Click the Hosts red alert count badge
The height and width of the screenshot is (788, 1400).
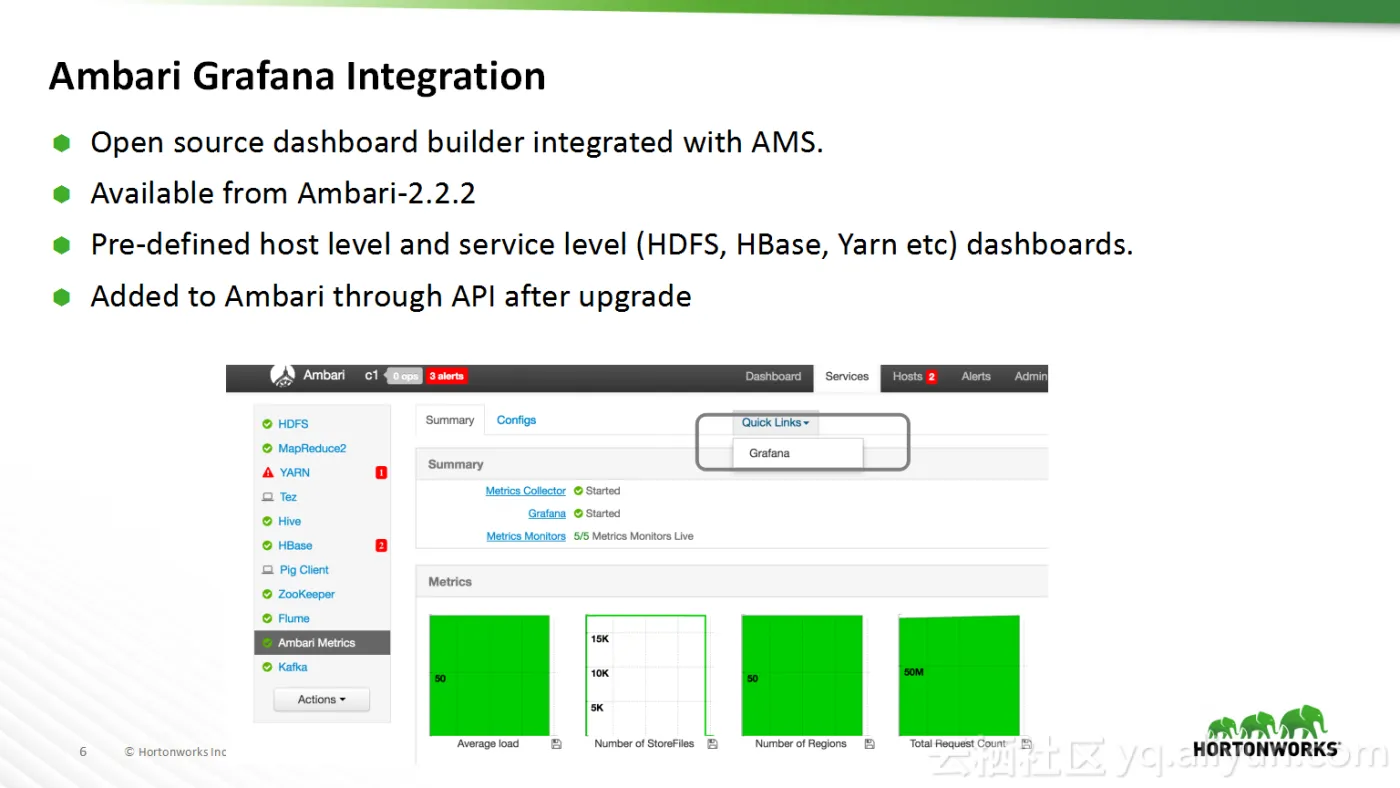pyautogui.click(x=932, y=377)
